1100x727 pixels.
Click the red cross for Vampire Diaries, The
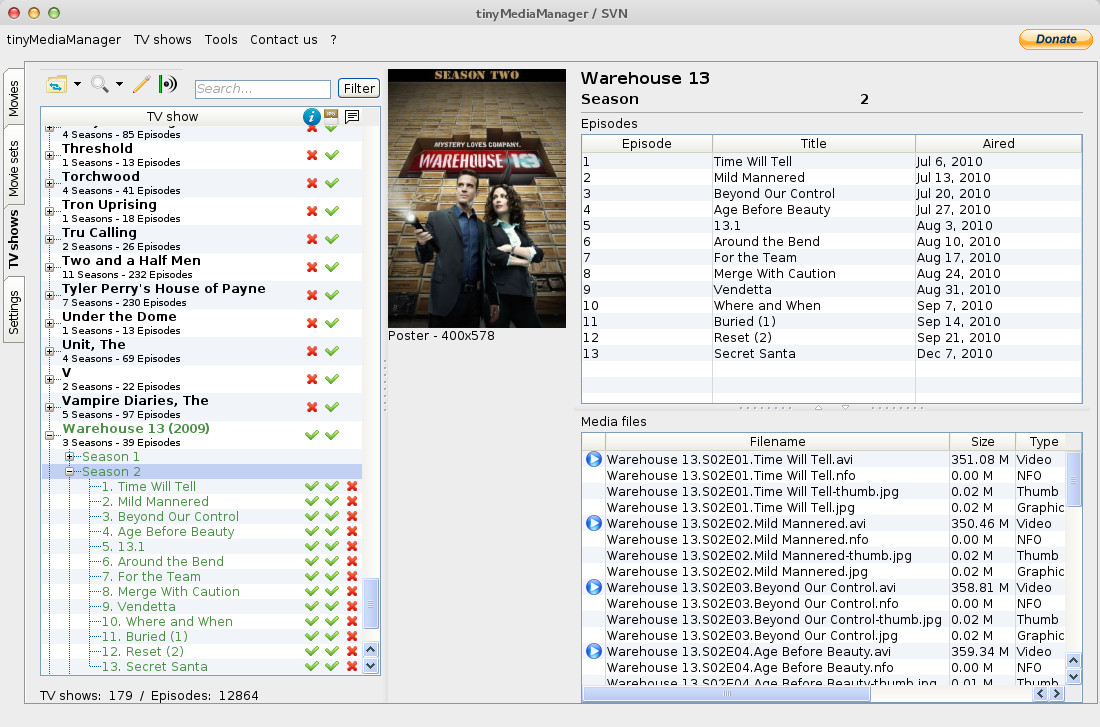[x=312, y=407]
